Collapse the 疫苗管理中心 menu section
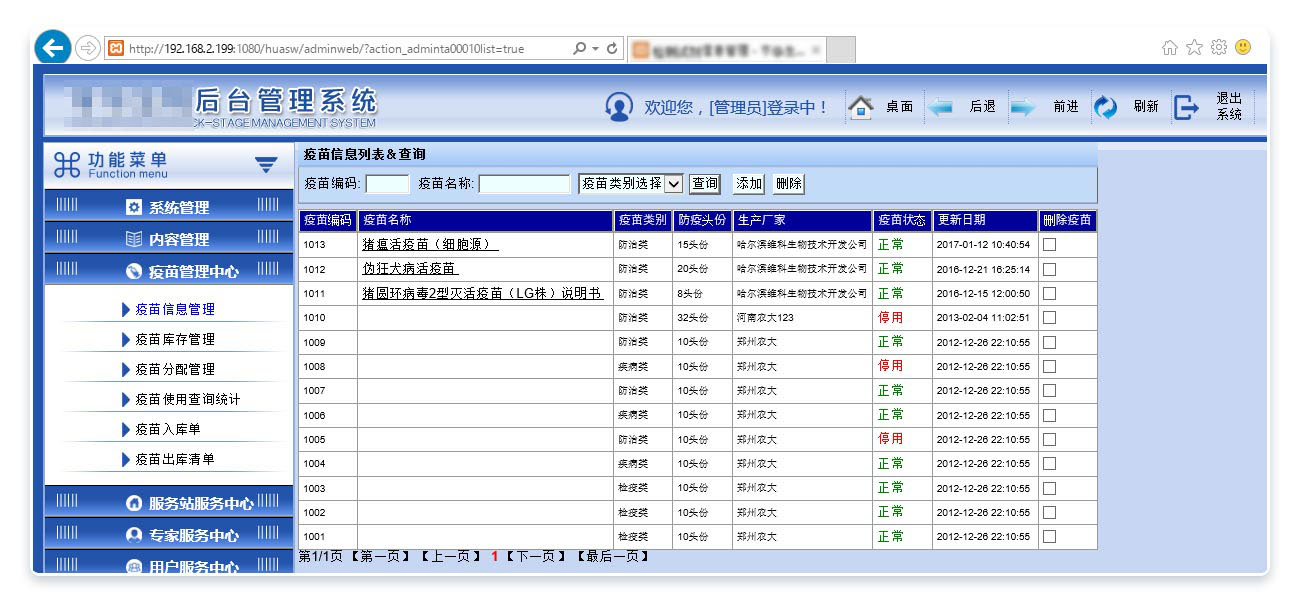Viewport: 1300px width, 608px height. click(169, 271)
